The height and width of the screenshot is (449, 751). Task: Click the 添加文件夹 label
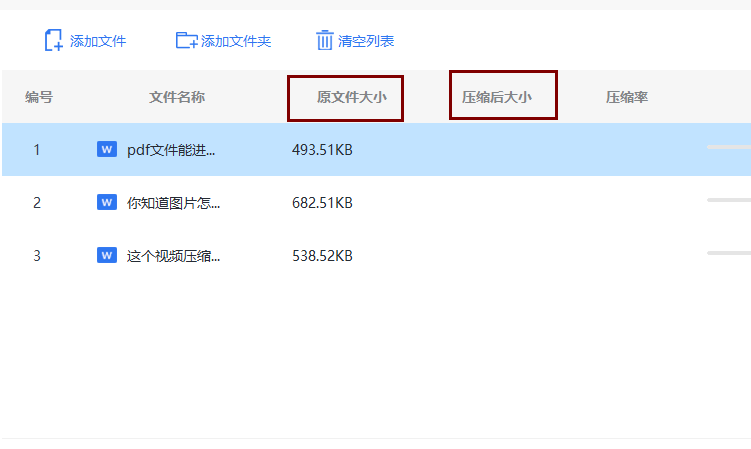[236, 41]
